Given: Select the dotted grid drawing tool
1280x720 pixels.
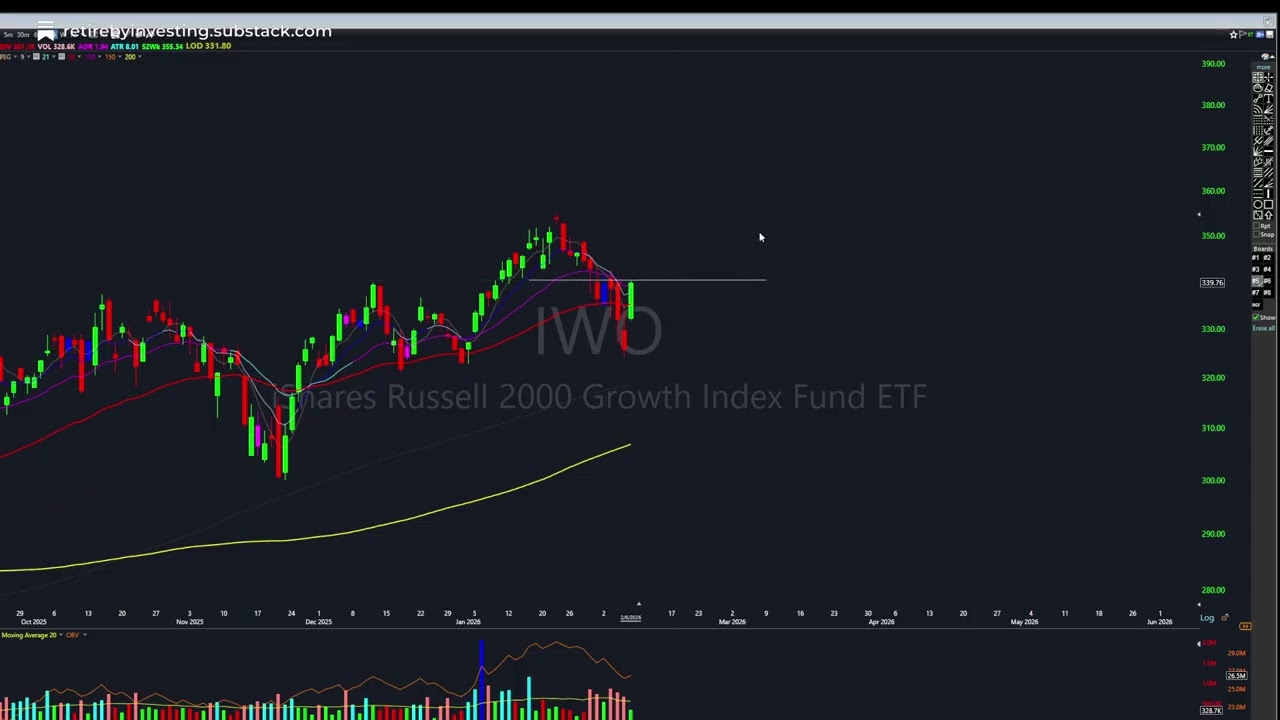Looking at the screenshot, I should tap(1256, 130).
